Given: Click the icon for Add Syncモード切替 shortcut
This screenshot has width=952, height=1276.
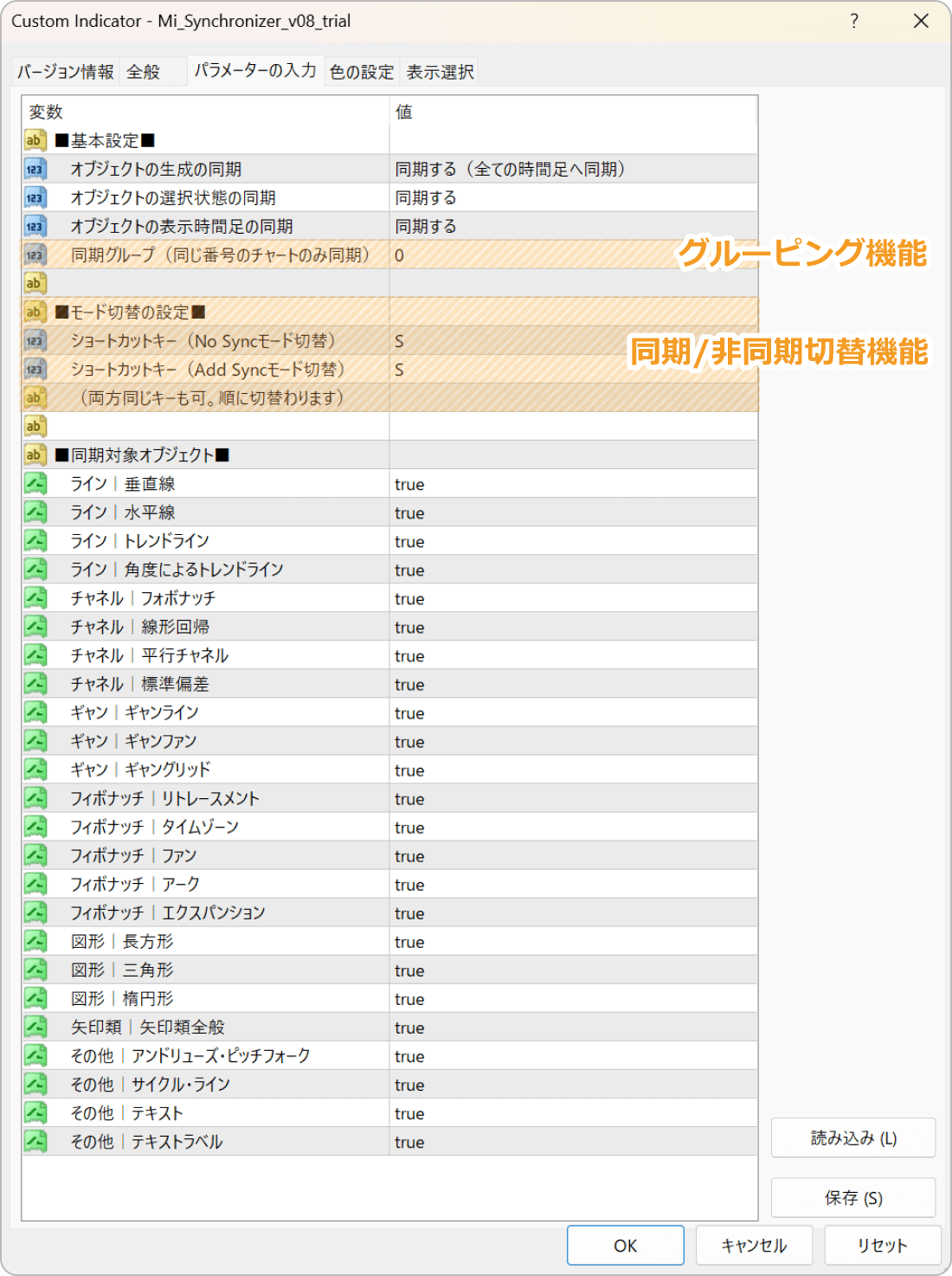Looking at the screenshot, I should 35,369.
